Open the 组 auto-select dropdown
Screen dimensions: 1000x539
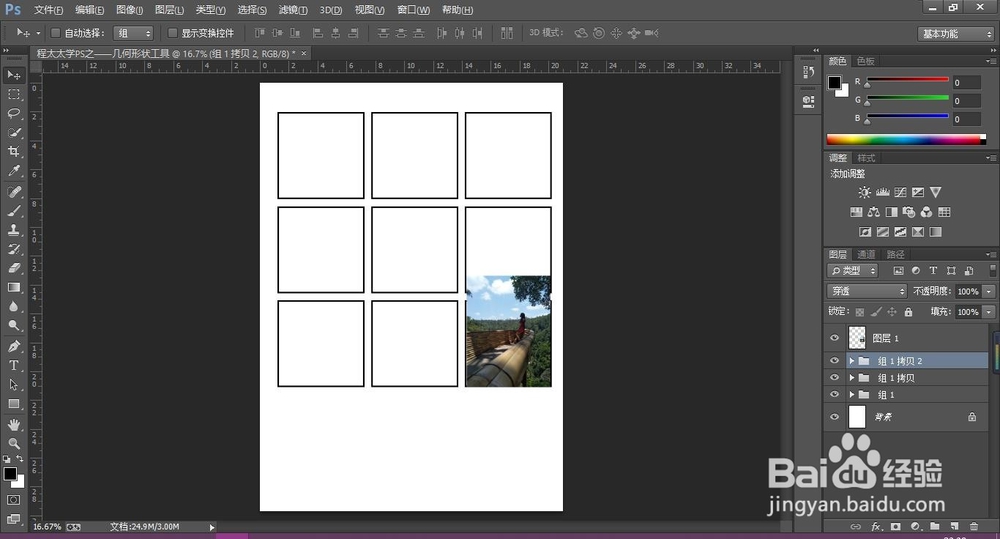pyautogui.click(x=133, y=33)
